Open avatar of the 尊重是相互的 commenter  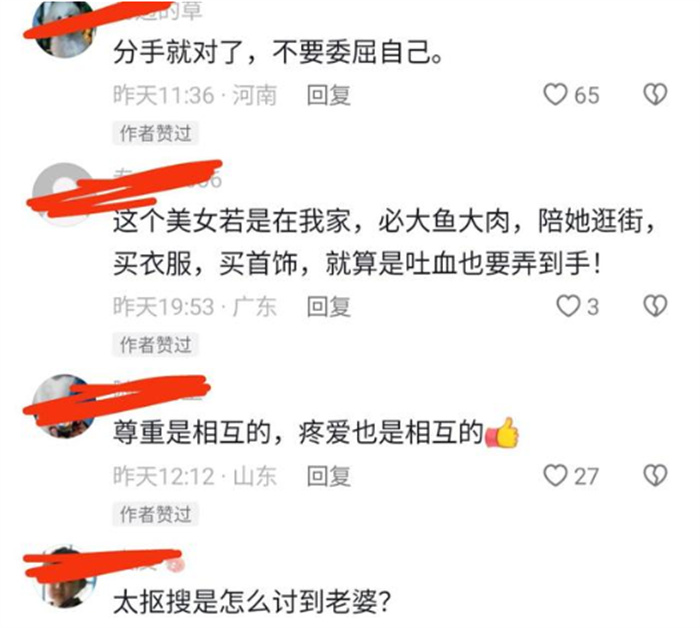pos(65,406)
